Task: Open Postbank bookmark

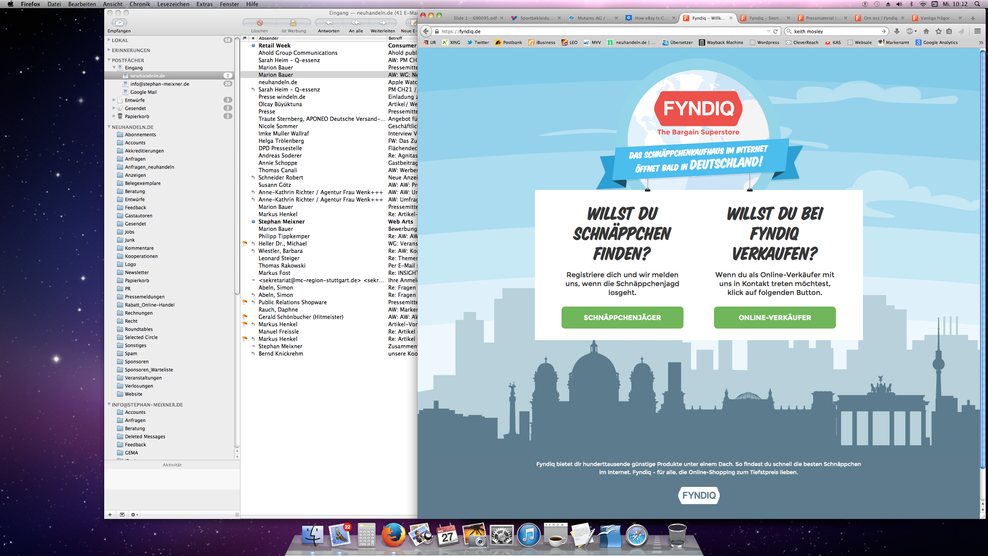Action: pos(508,42)
